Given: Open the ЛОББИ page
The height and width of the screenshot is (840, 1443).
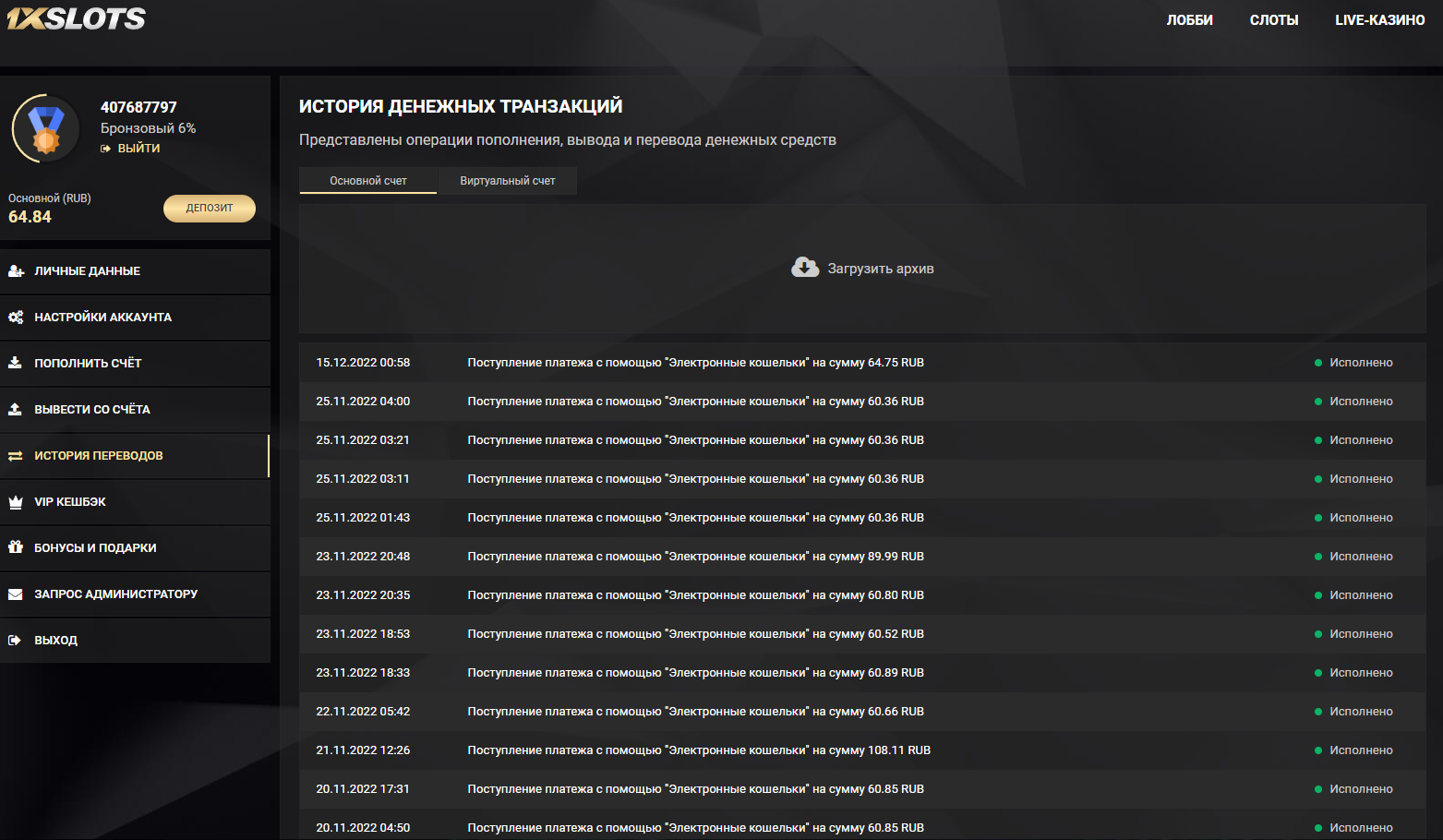Looking at the screenshot, I should click(x=1189, y=20).
